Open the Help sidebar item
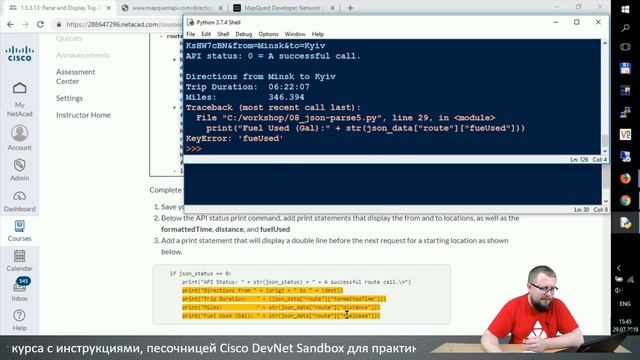Screen dimensions: 640x360 click(x=20, y=320)
